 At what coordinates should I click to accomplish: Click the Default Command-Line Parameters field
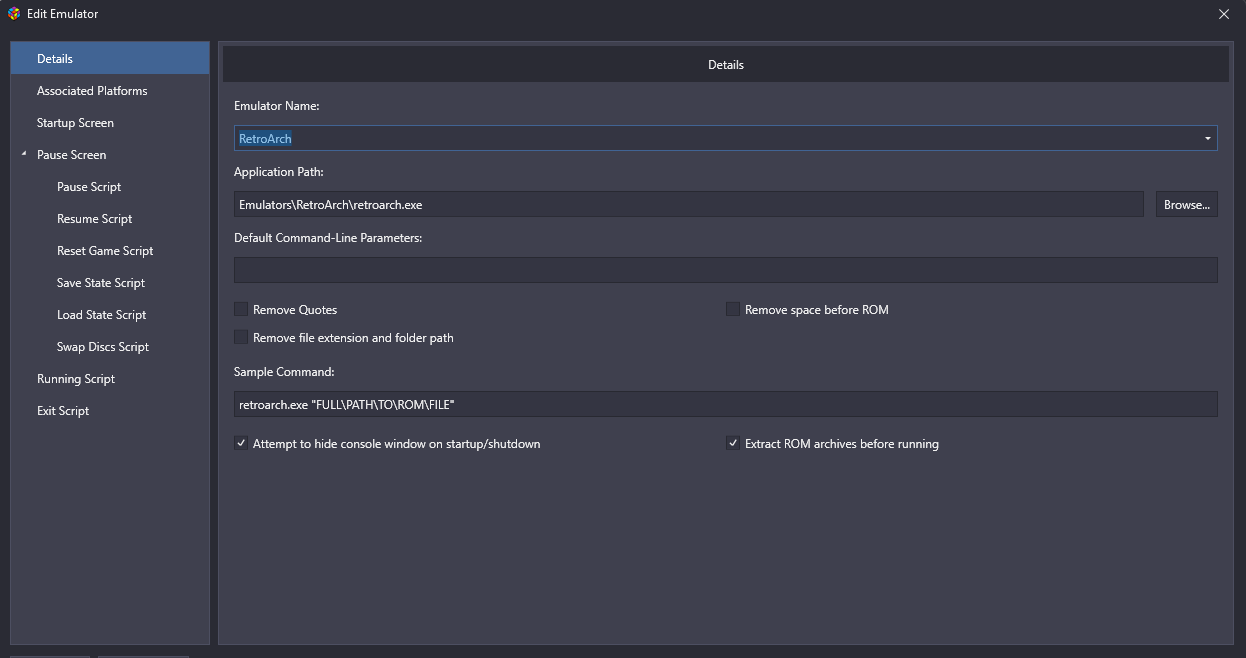pos(726,270)
